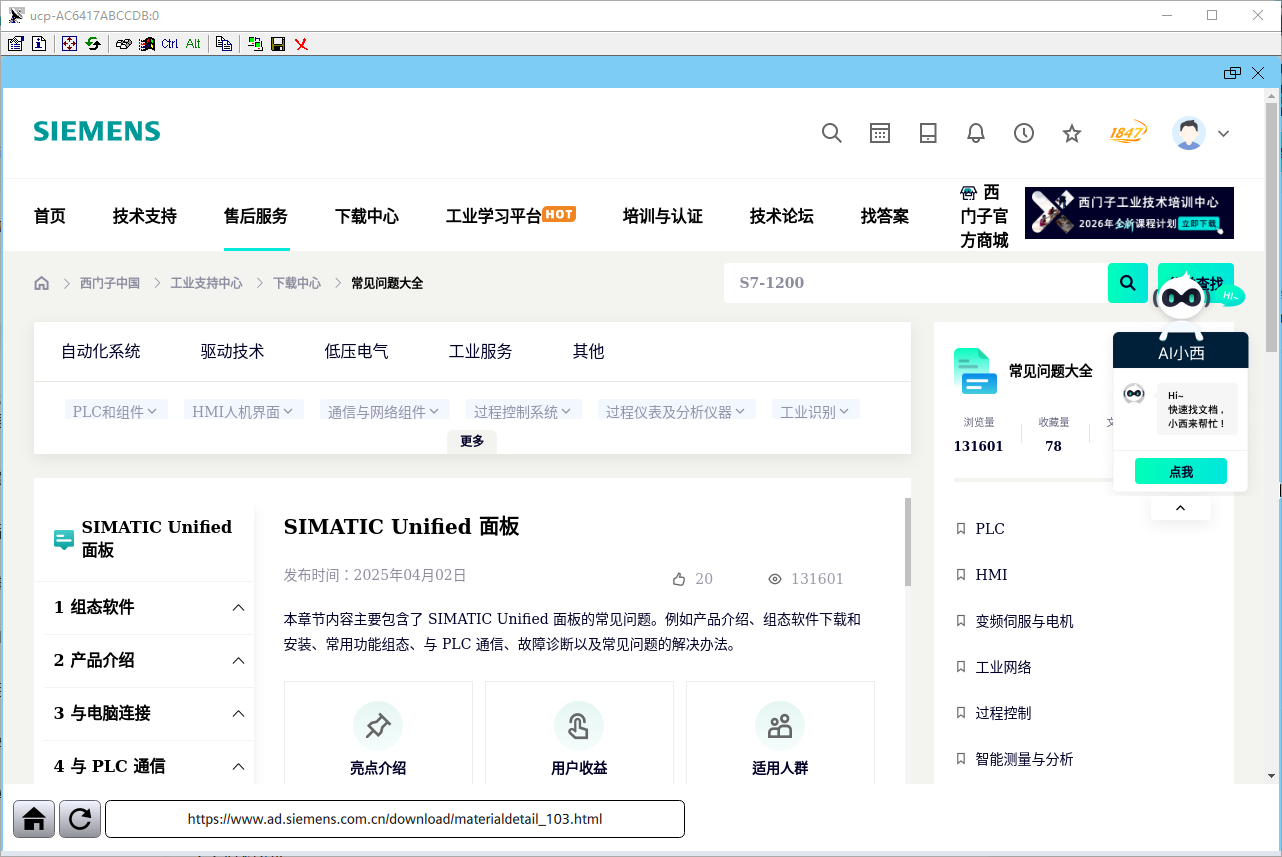Click the 点我 button in AI小西 panel
The width and height of the screenshot is (1282, 857).
point(1181,471)
